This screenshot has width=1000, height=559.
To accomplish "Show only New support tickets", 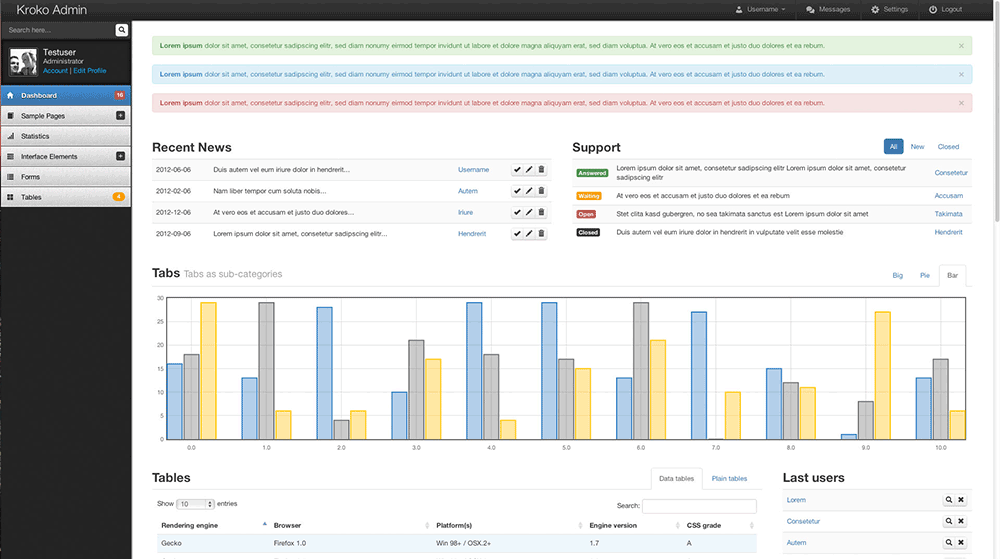I will click(917, 147).
